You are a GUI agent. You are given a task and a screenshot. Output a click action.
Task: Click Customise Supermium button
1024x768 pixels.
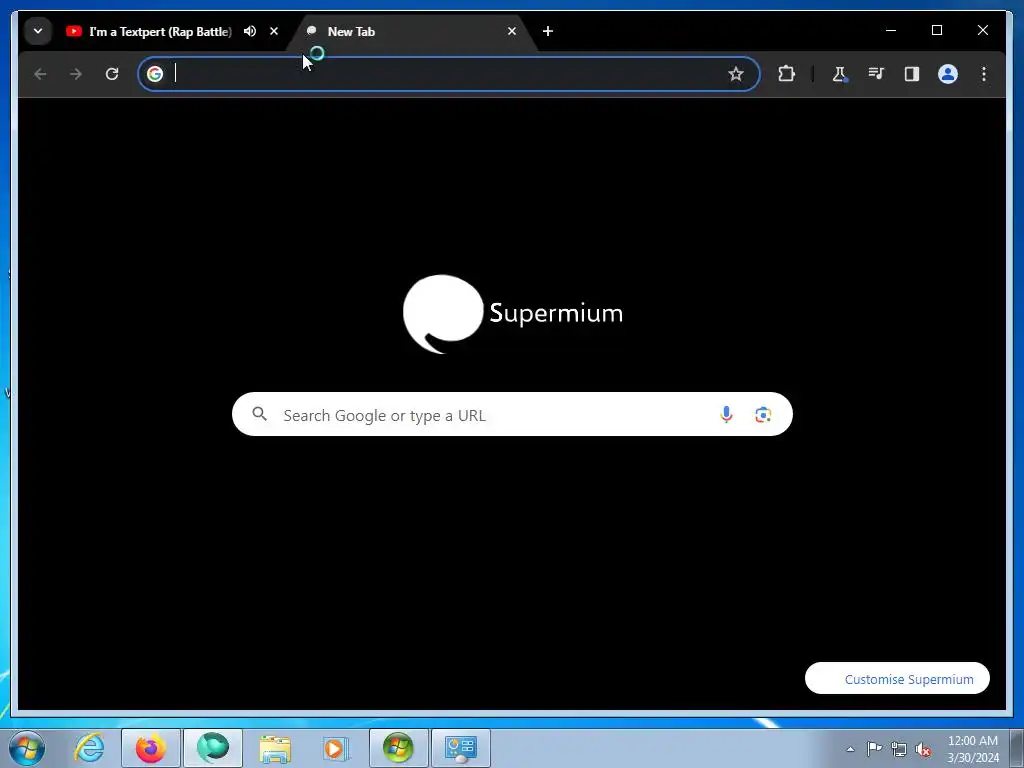tap(897, 679)
